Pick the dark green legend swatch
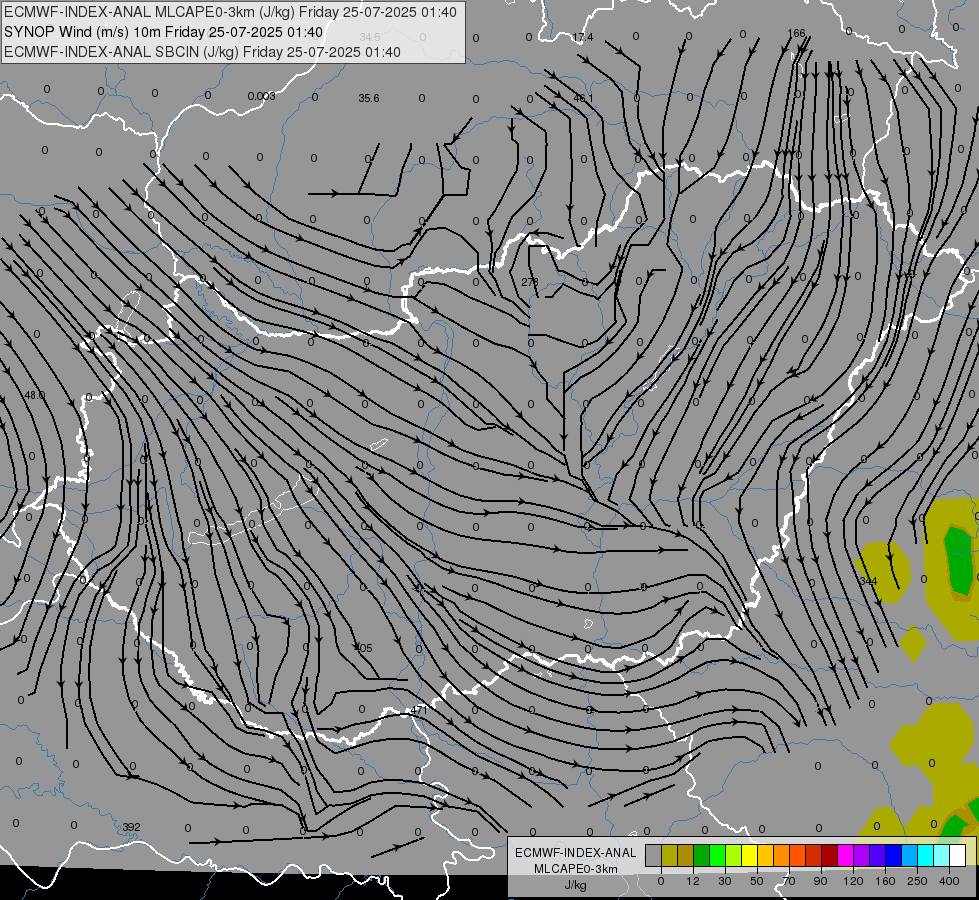 [702, 855]
